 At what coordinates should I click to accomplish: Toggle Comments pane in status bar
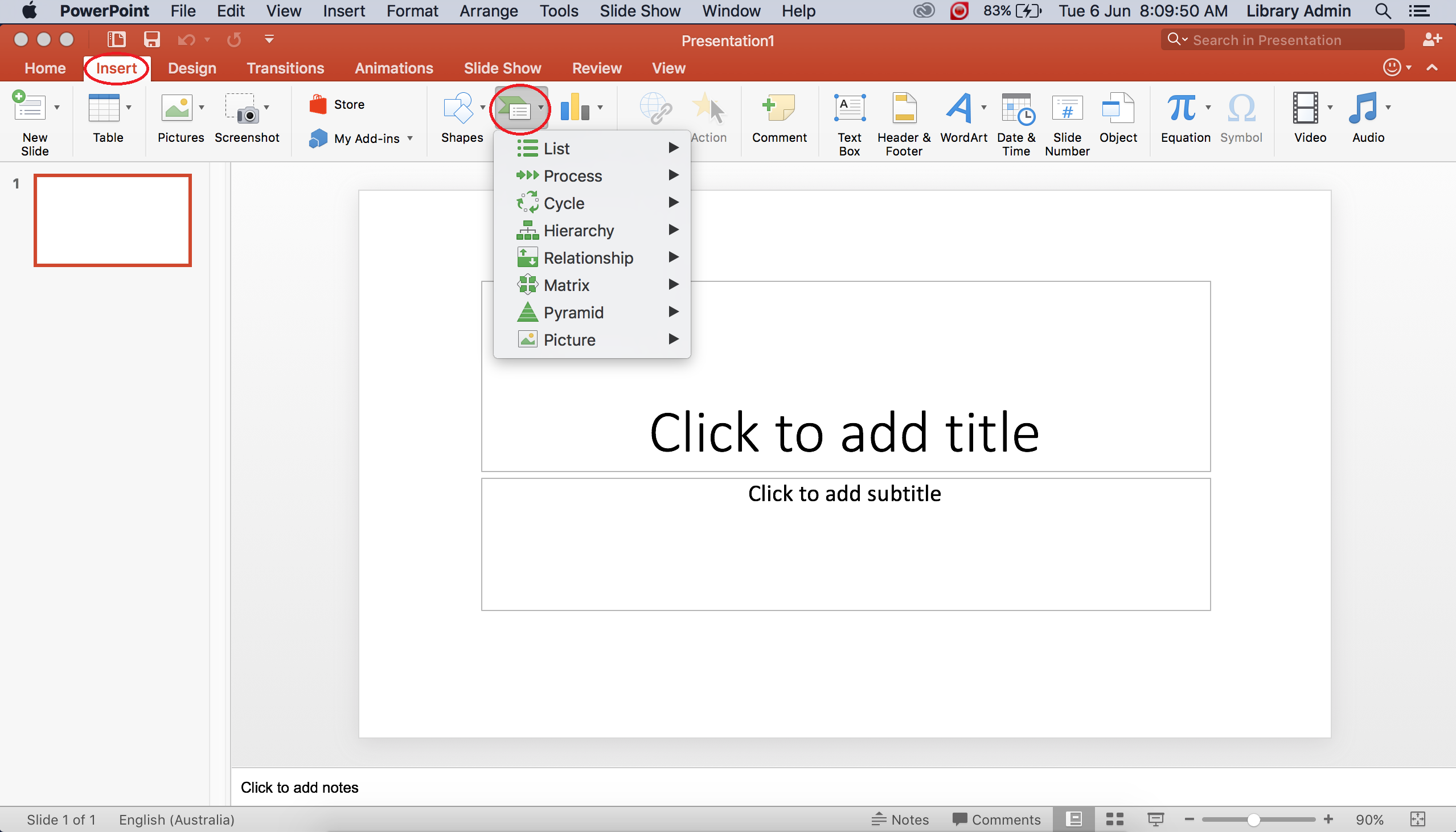click(996, 819)
